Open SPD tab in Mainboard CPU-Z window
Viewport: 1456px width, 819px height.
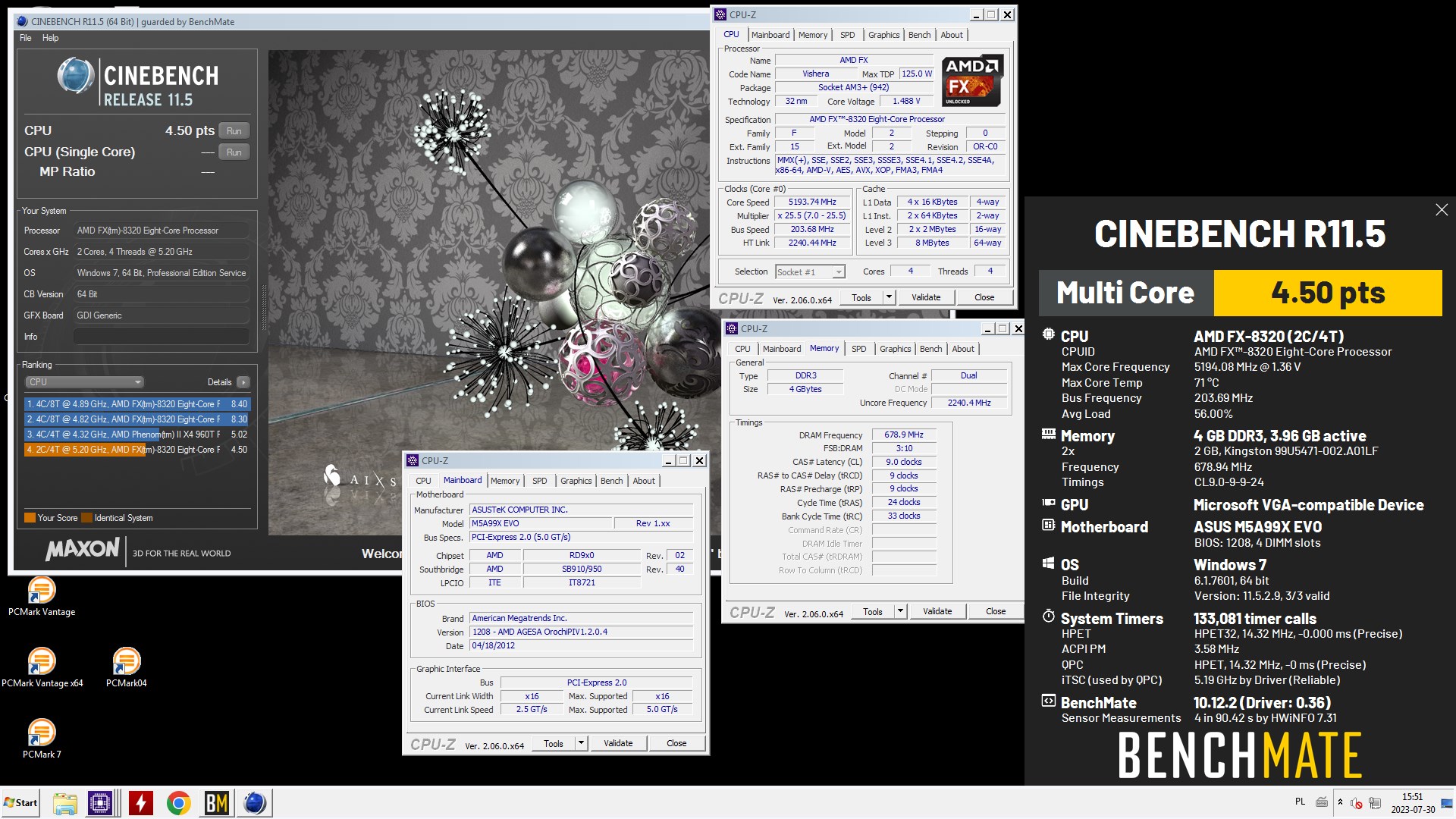pyautogui.click(x=540, y=481)
